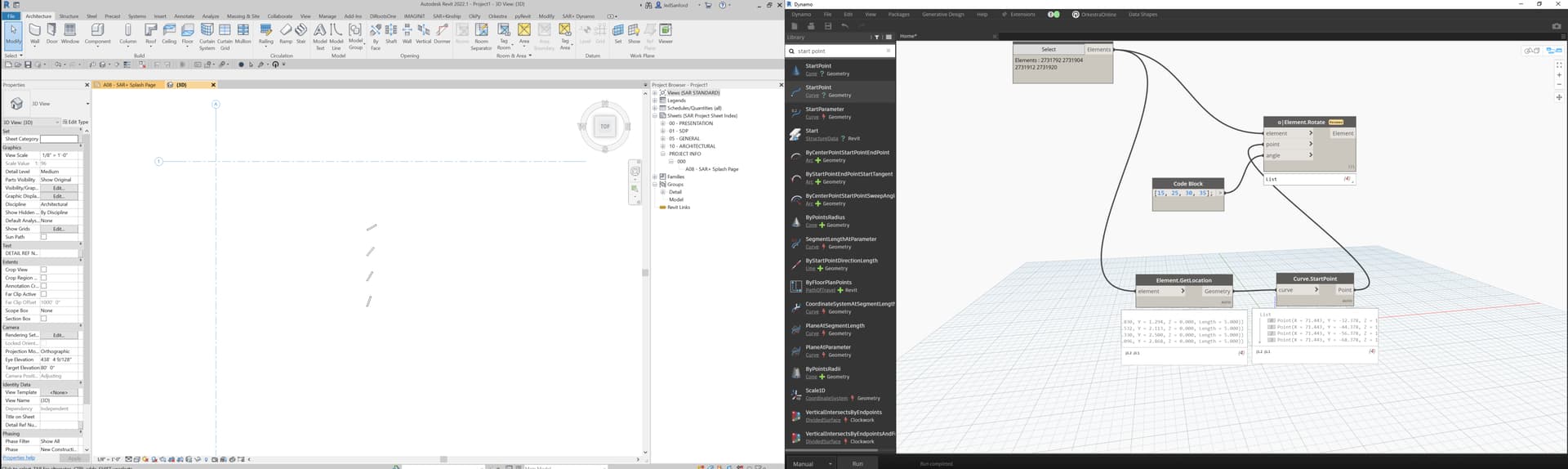Click the Set work plane tool

pyautogui.click(x=618, y=33)
